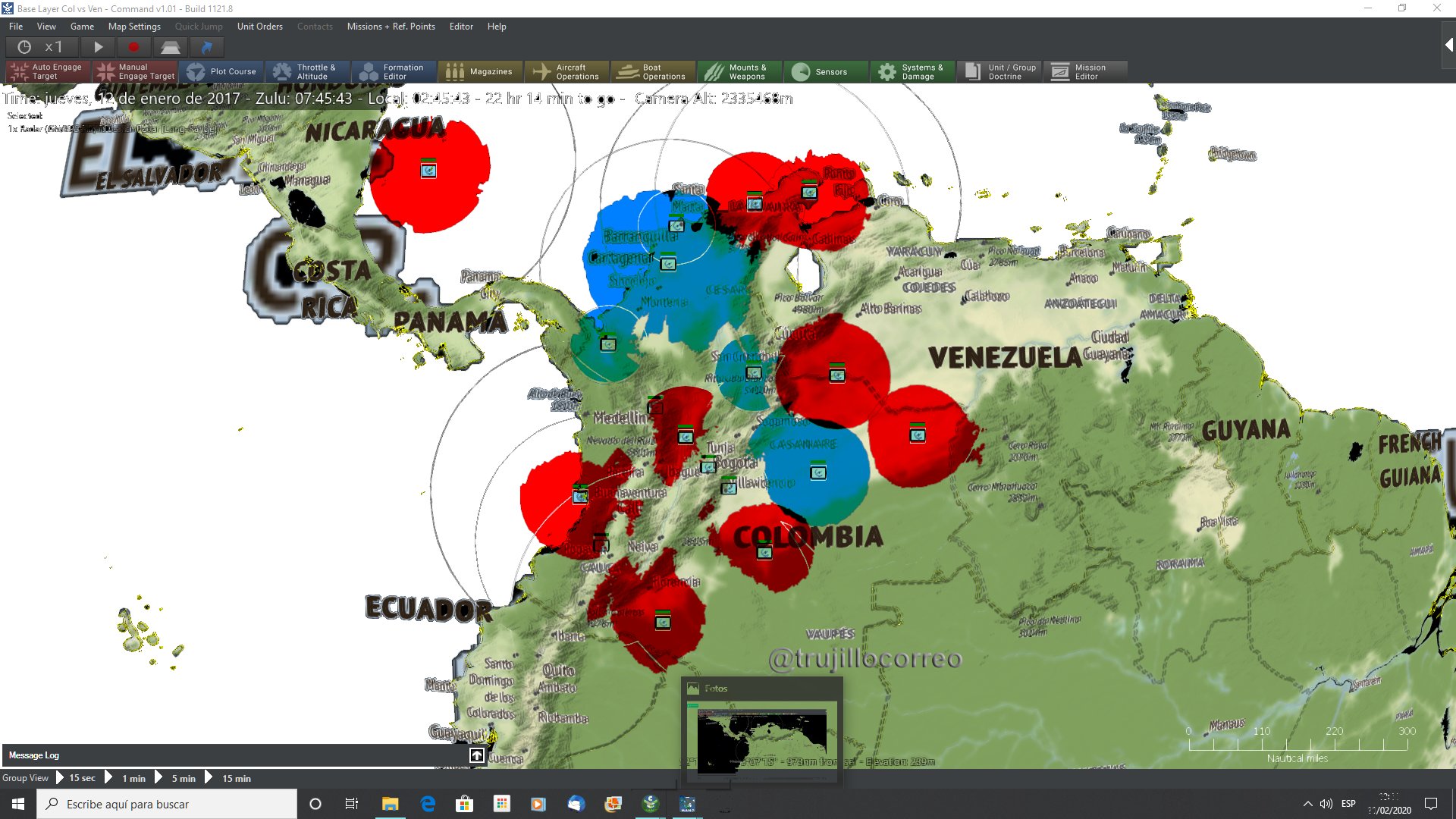Open Unit / Group Doctrine

click(1000, 71)
